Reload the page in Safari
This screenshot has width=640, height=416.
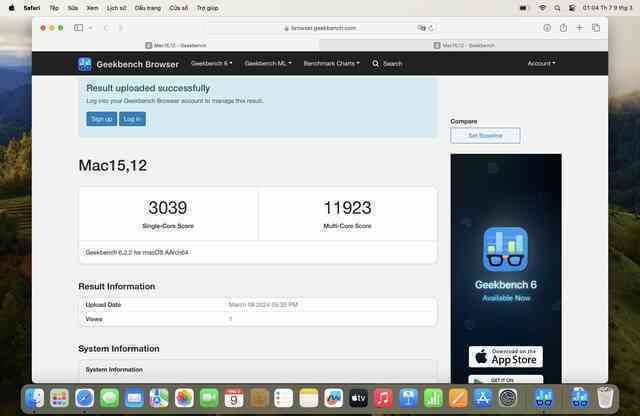coord(431,28)
